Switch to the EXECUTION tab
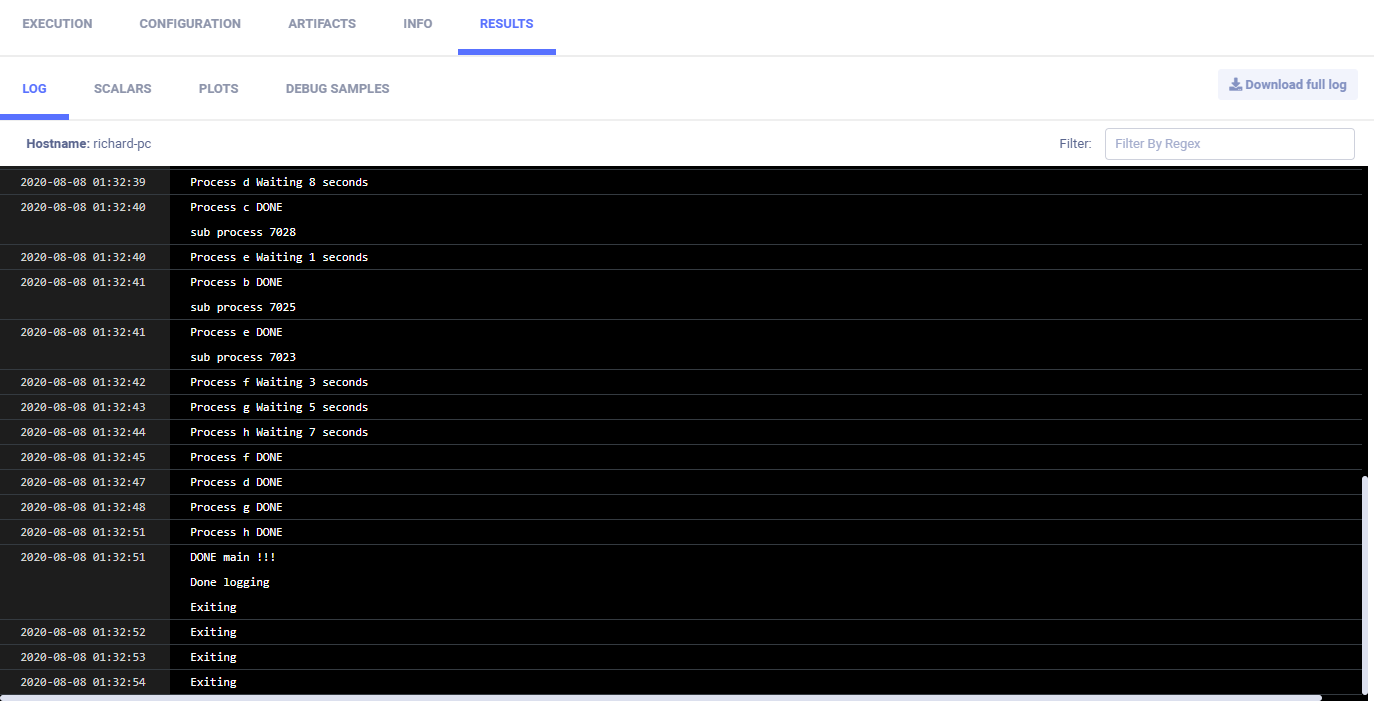 pyautogui.click(x=57, y=24)
